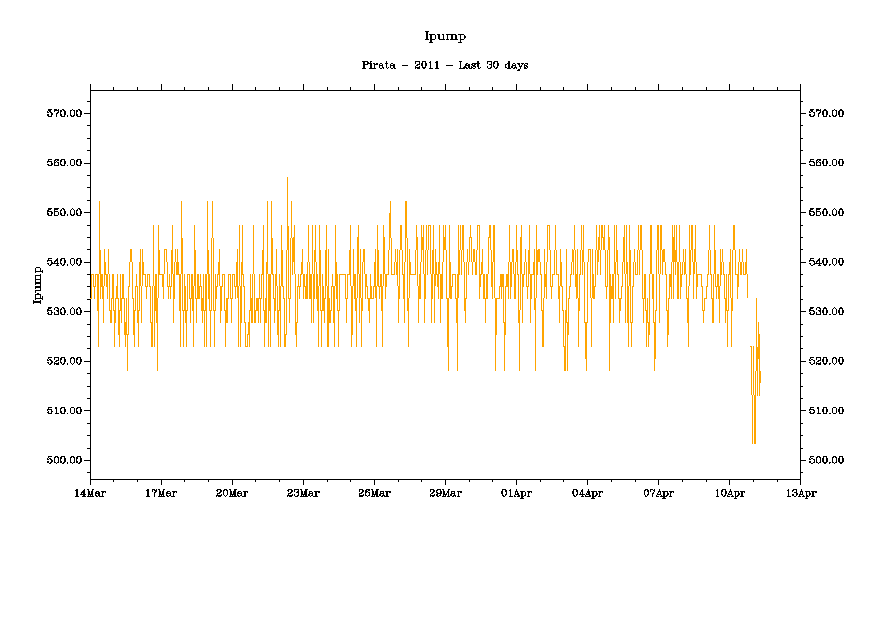Select the 20Mar date tick label

[x=232, y=493]
